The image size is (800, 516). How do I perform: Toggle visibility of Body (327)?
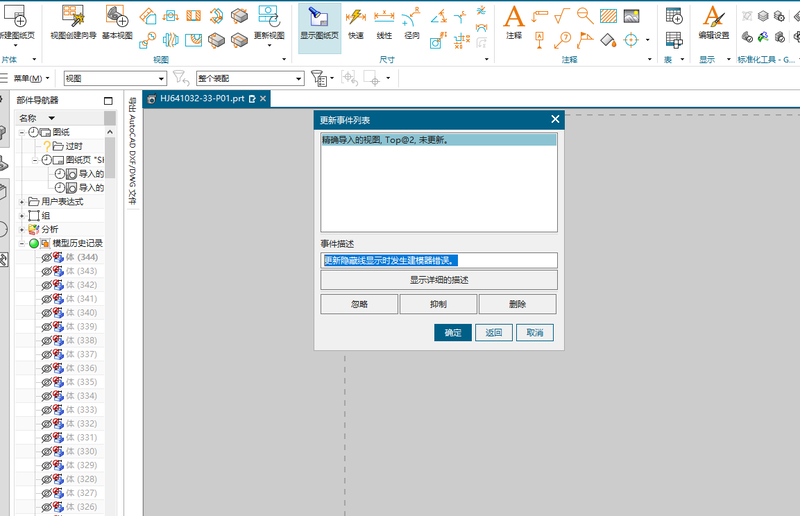point(46,493)
